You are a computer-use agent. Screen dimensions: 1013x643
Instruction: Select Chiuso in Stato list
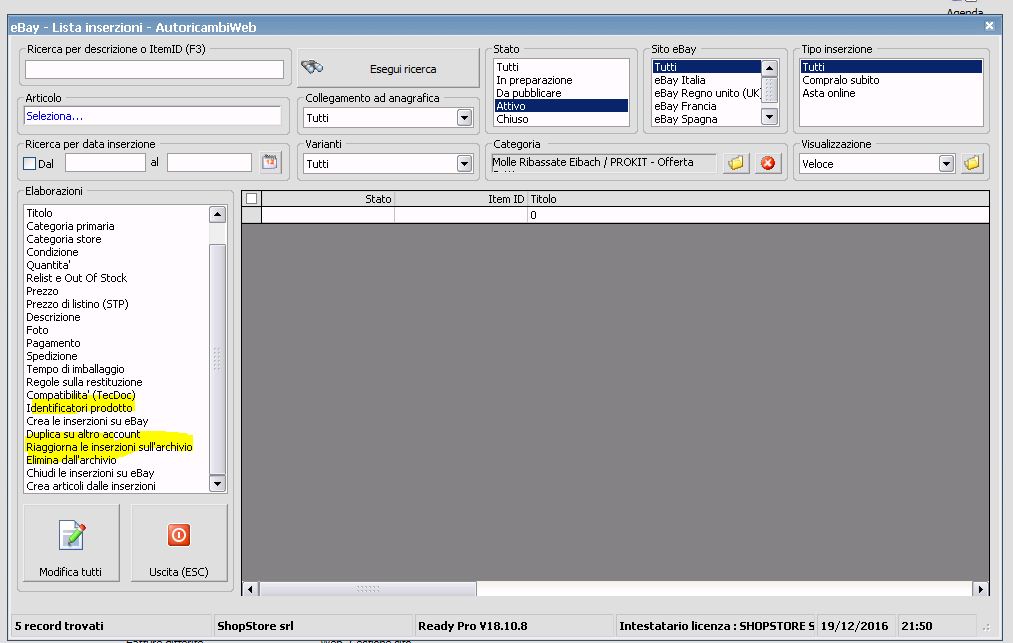click(561, 119)
